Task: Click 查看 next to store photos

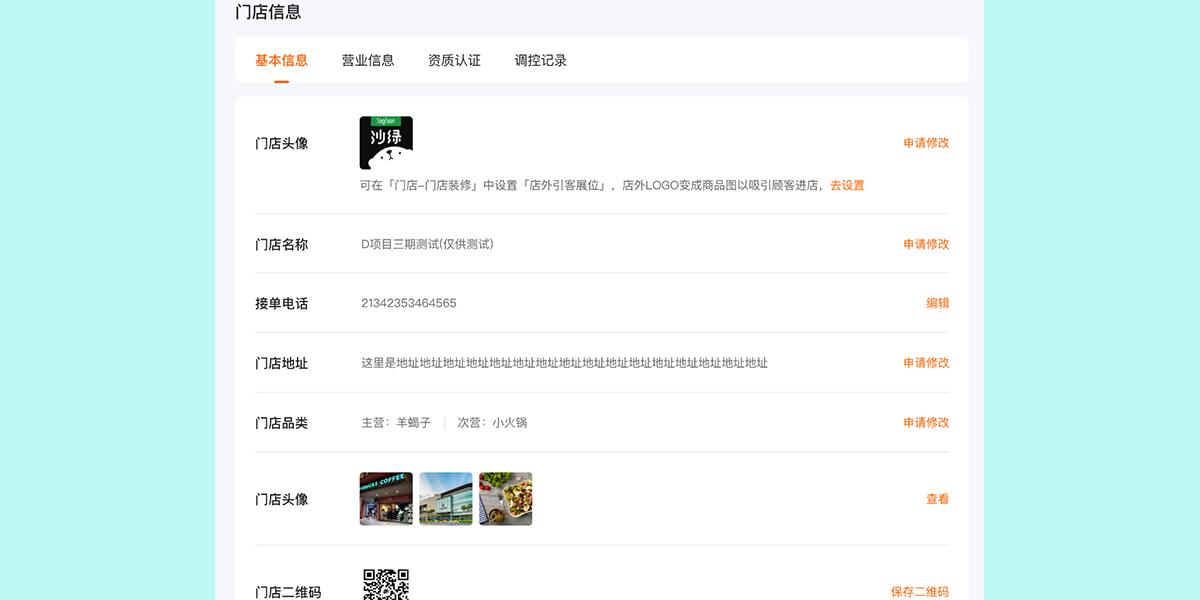Action: point(937,499)
